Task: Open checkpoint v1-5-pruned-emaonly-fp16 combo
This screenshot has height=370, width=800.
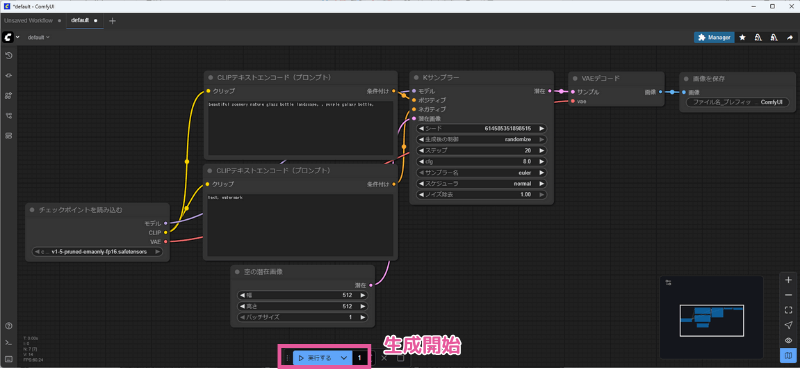Action: click(x=97, y=252)
